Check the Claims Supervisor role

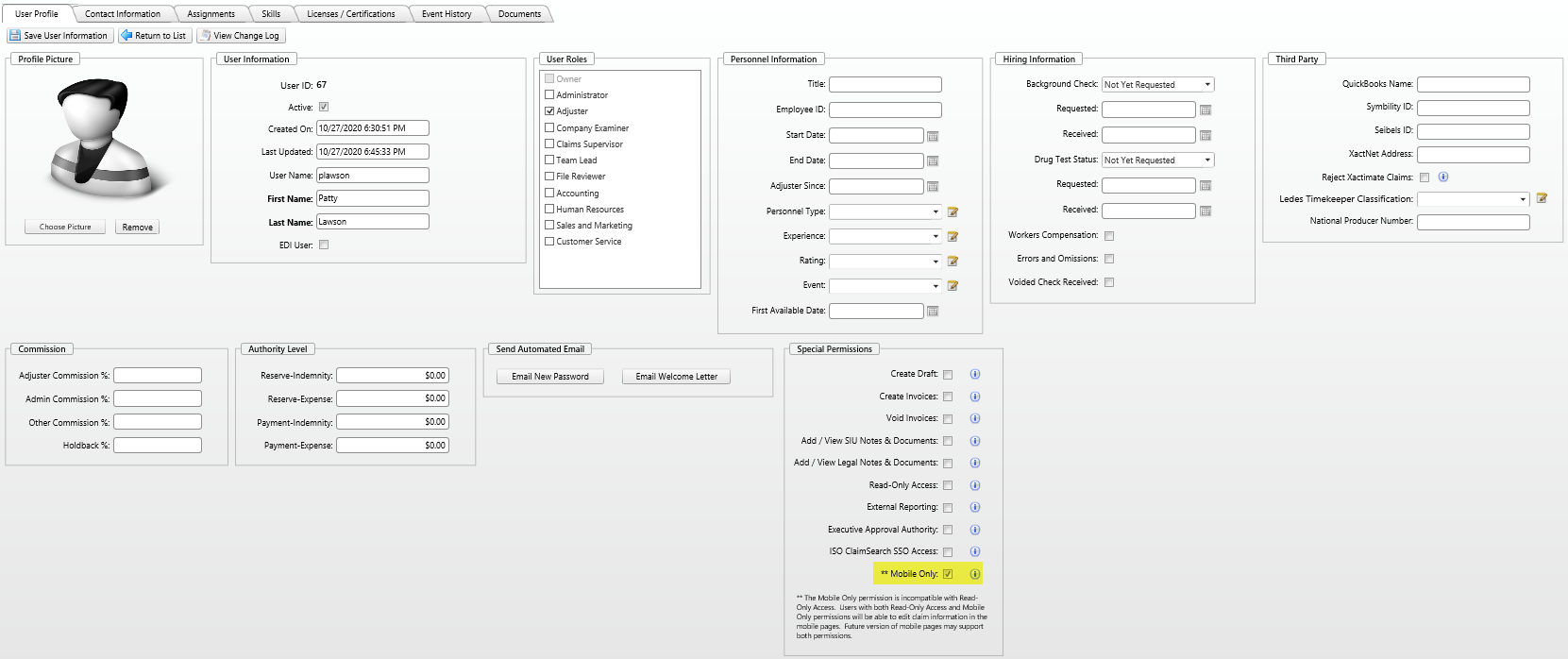coord(549,144)
